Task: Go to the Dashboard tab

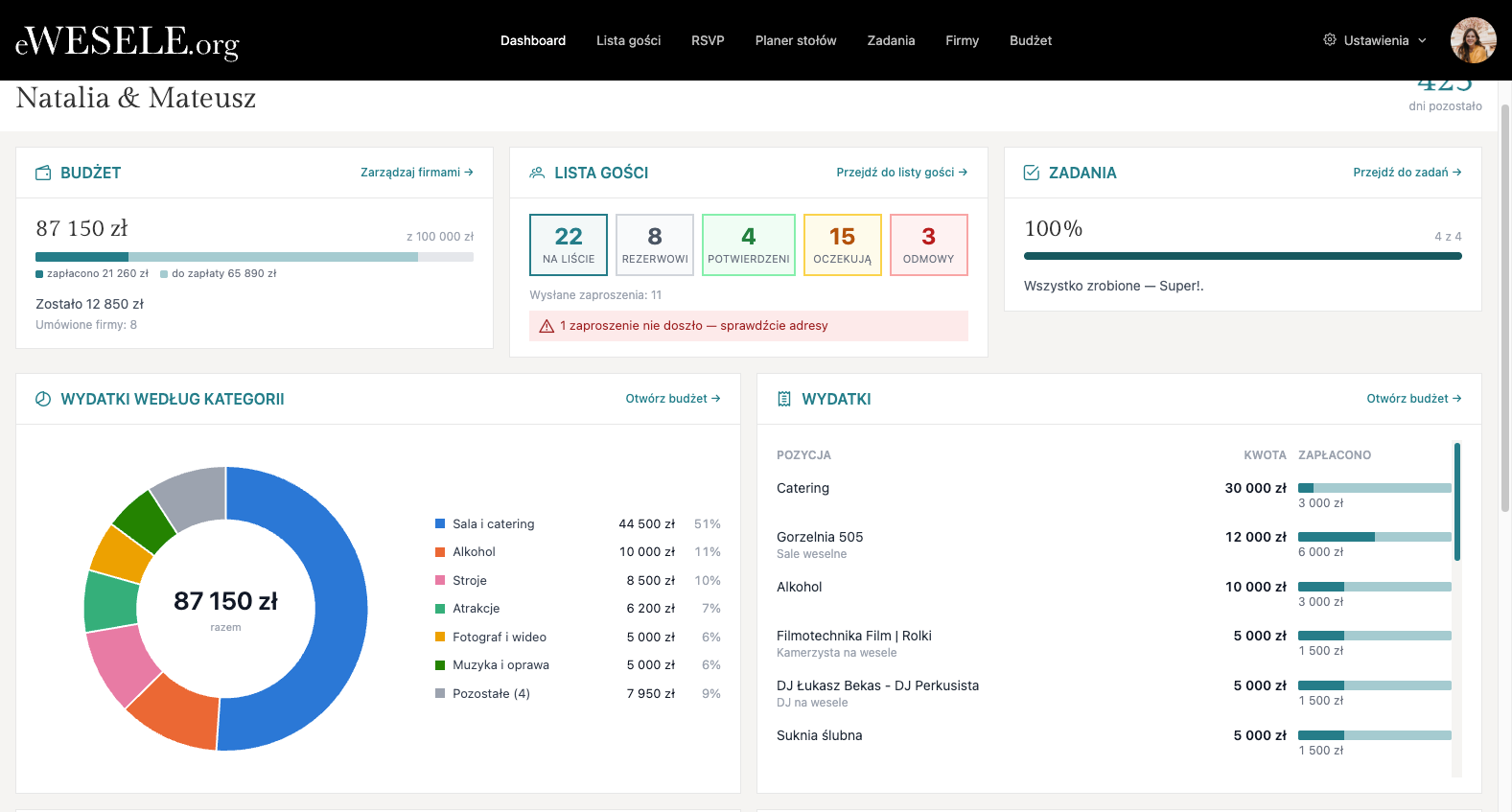Action: pyautogui.click(x=533, y=40)
